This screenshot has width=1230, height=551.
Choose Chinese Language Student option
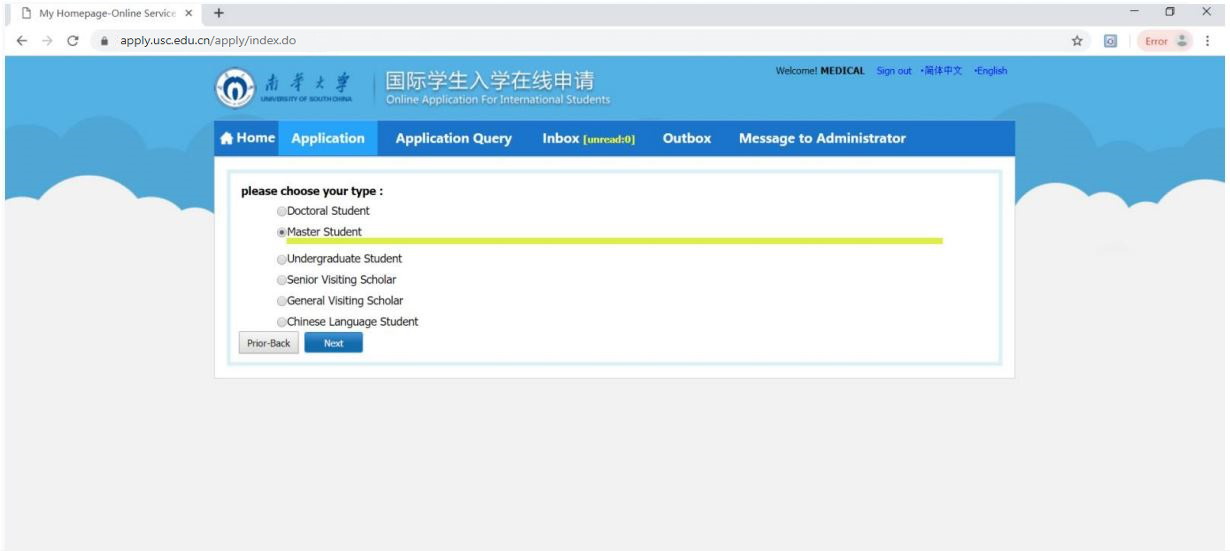point(281,322)
